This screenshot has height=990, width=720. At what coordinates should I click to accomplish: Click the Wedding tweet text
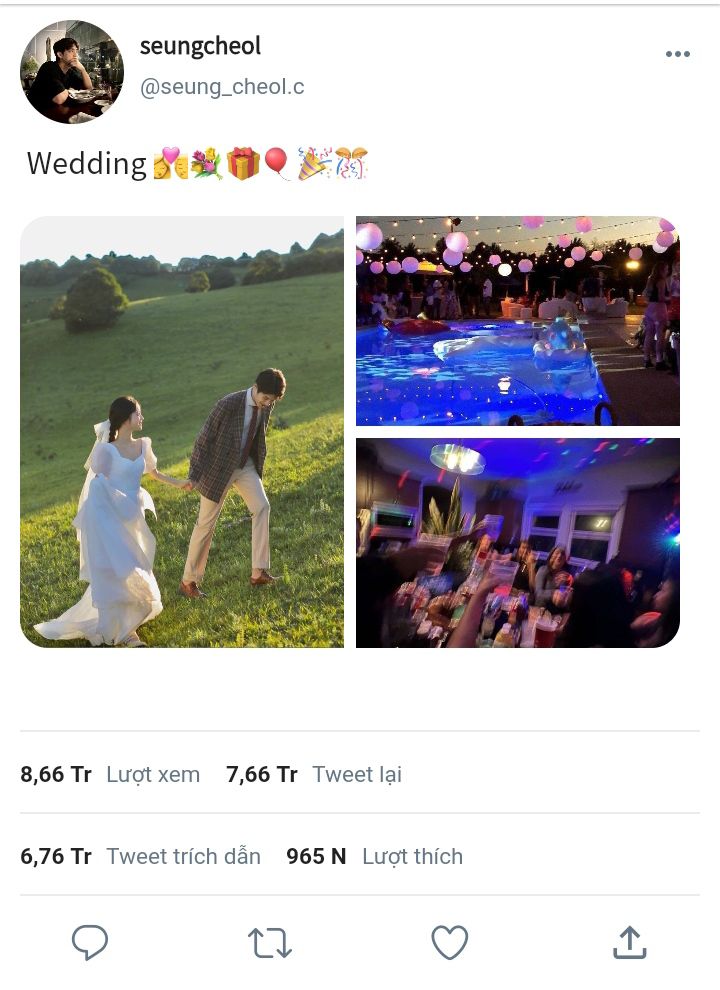click(x=87, y=164)
